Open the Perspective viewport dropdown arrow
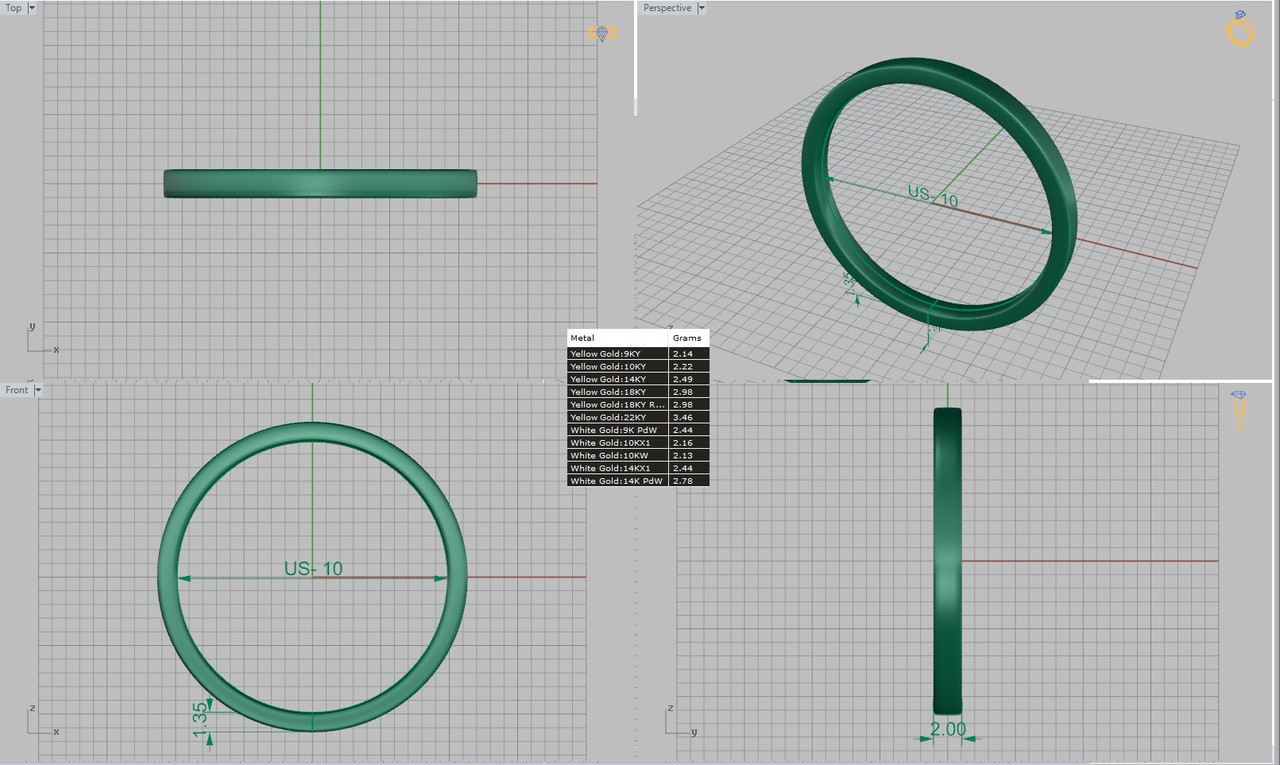 tap(701, 8)
